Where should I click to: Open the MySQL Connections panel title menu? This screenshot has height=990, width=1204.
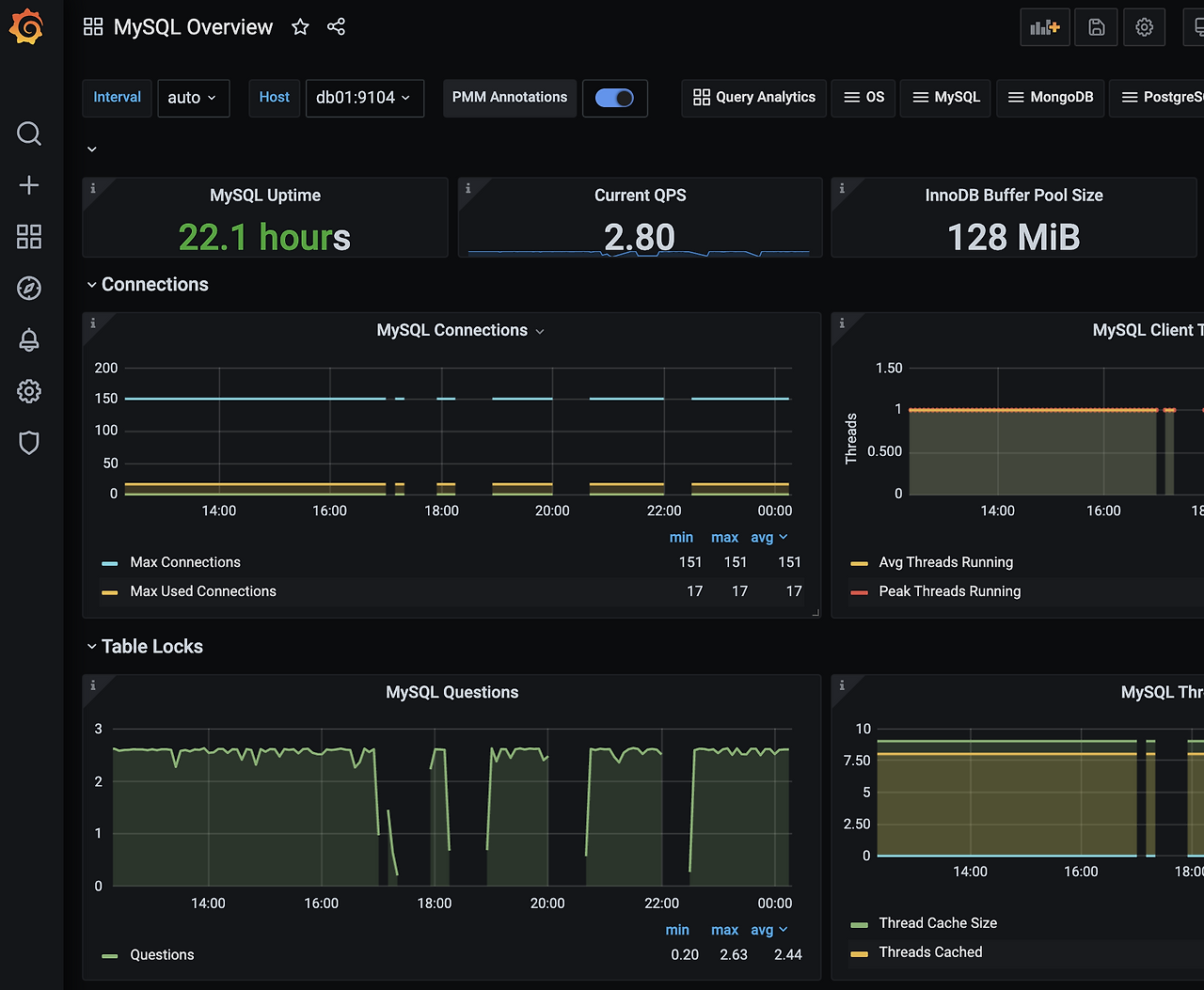tap(460, 331)
